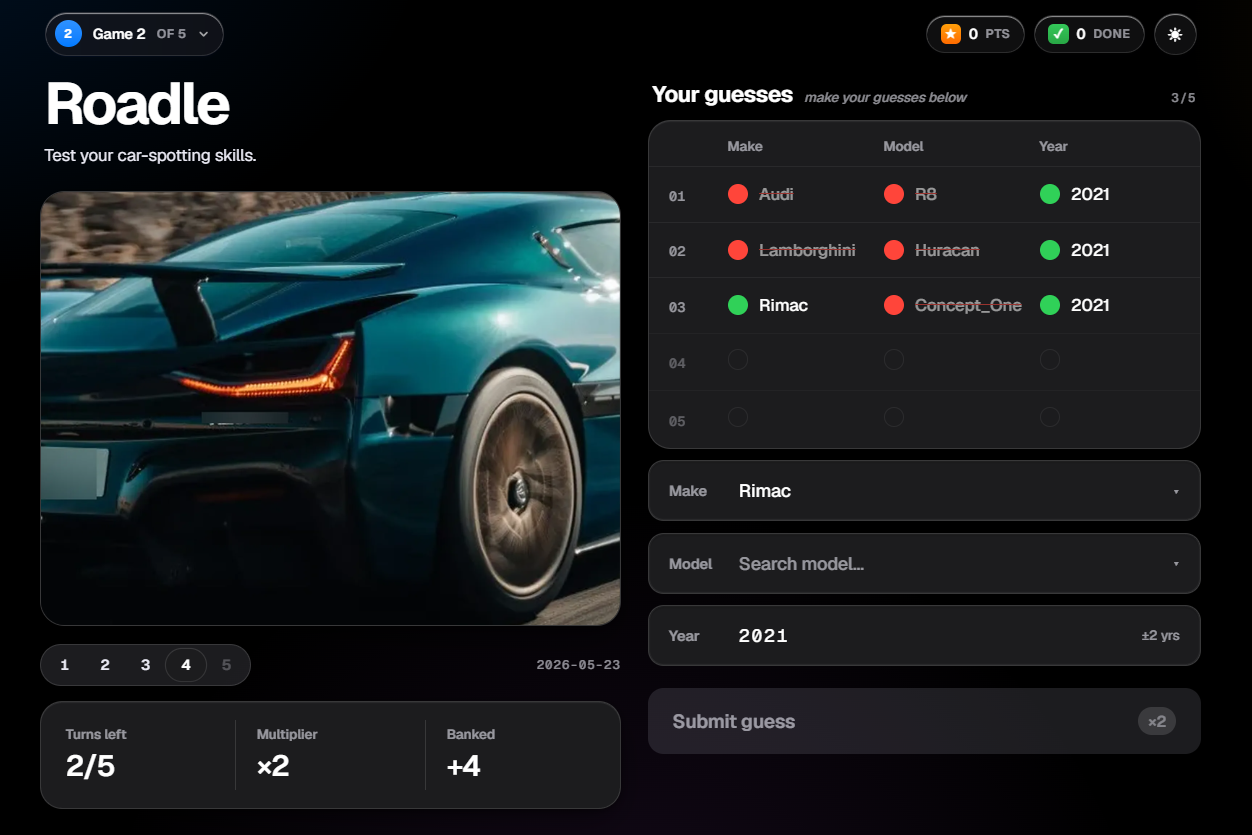Click the red dot beside Lamborghini
Viewport: 1252px width, 835px height.
pyautogui.click(x=738, y=250)
